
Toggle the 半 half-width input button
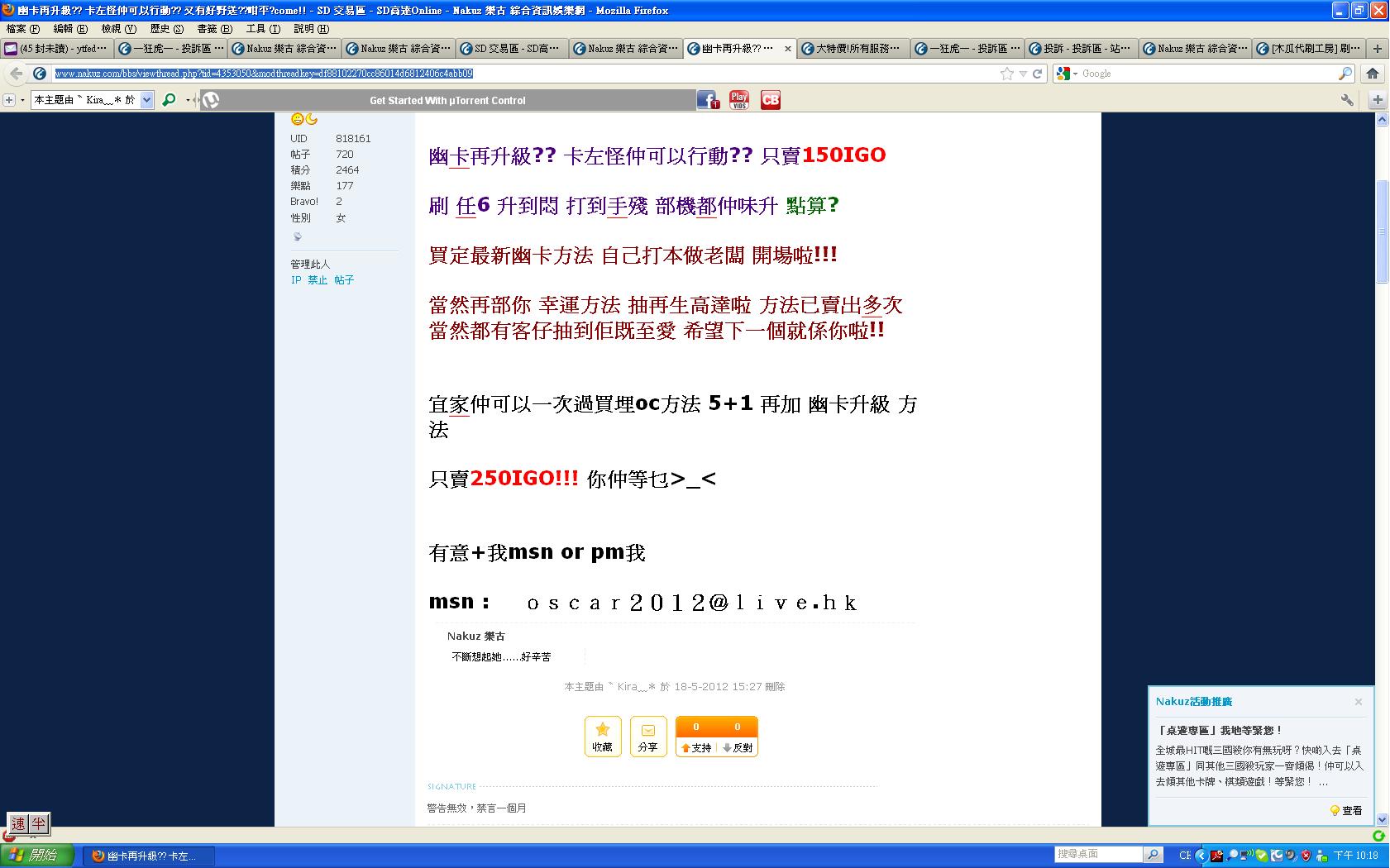tap(39, 823)
